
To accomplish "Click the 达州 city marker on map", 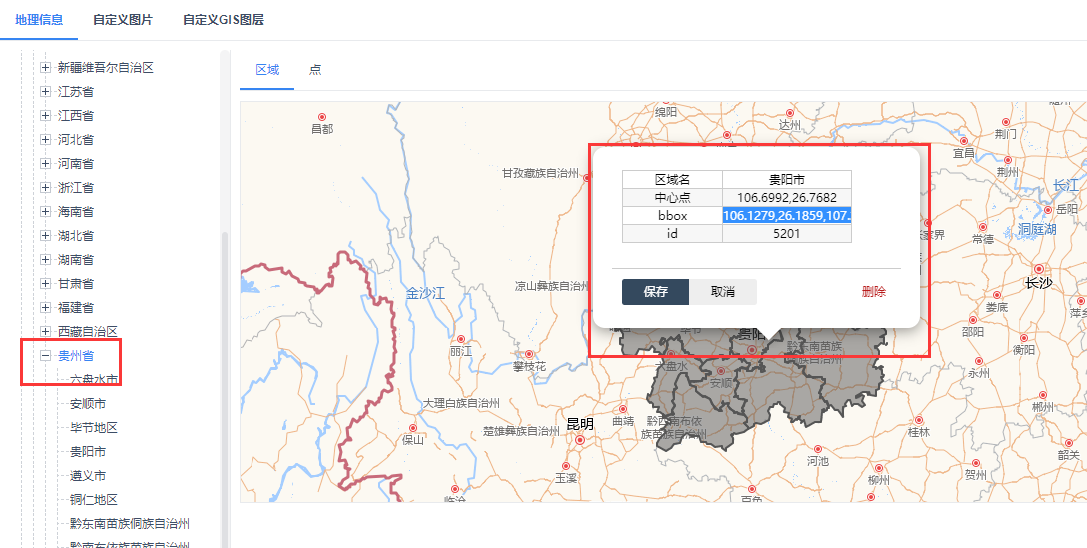I will point(789,112).
